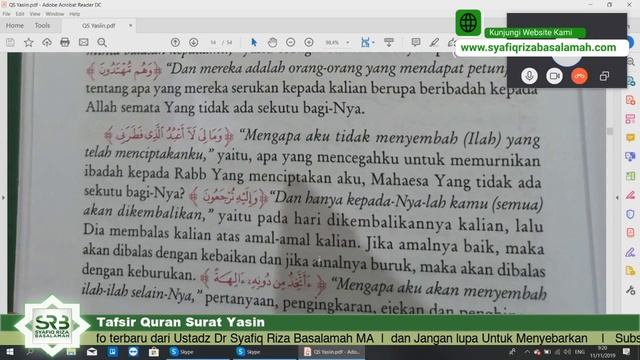Click the Save file icon in Acrobat toolbar
640x360 pixels.
click(10, 42)
